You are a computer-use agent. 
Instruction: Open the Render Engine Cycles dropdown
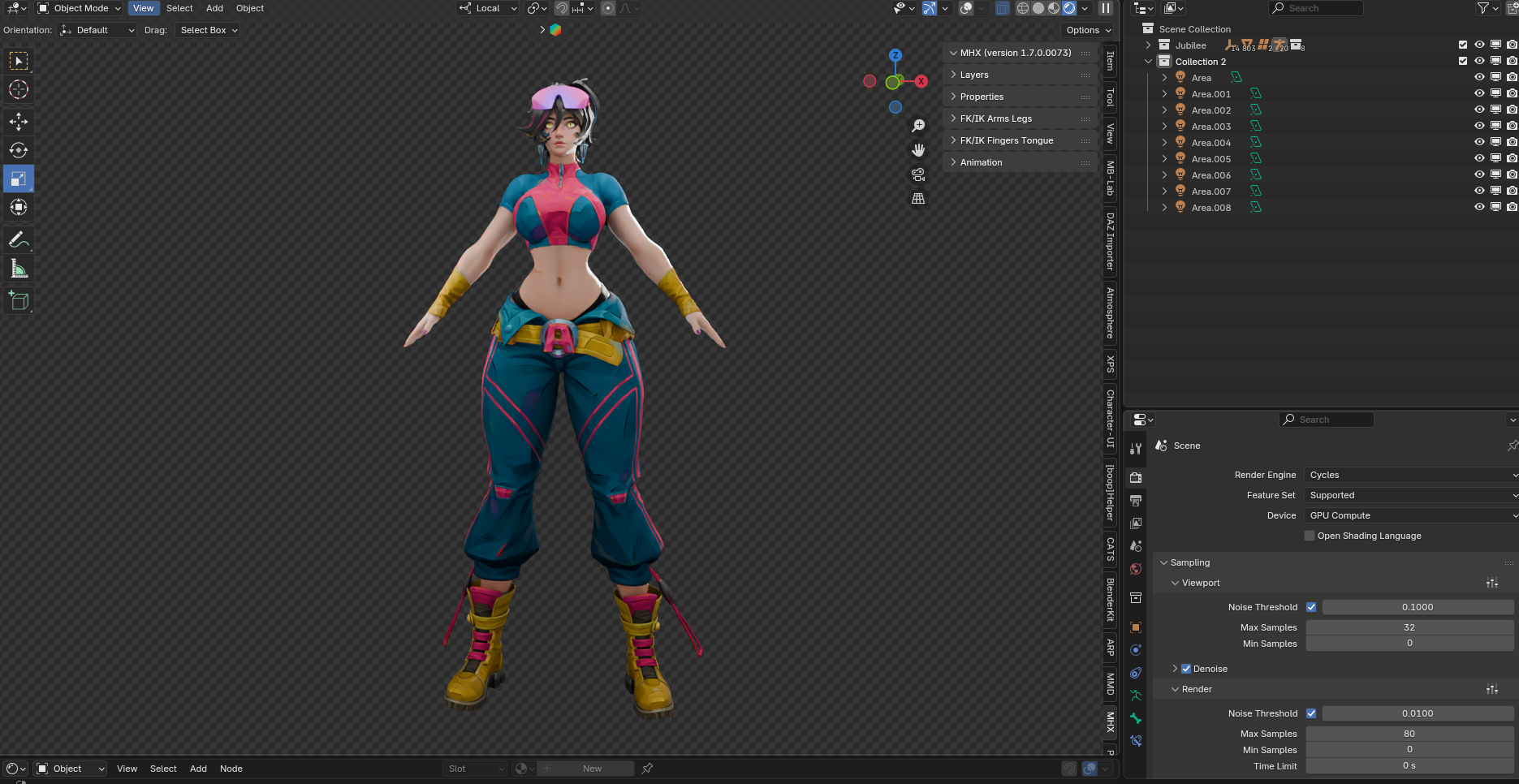[x=1411, y=475]
